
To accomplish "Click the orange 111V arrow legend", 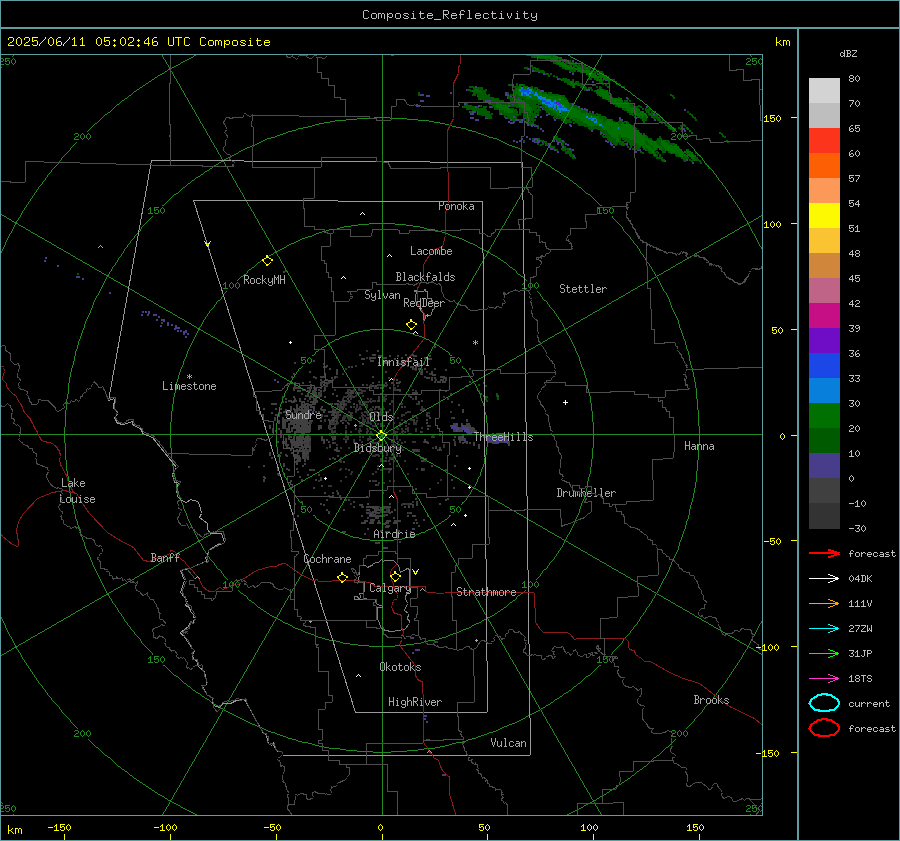I will click(x=824, y=603).
